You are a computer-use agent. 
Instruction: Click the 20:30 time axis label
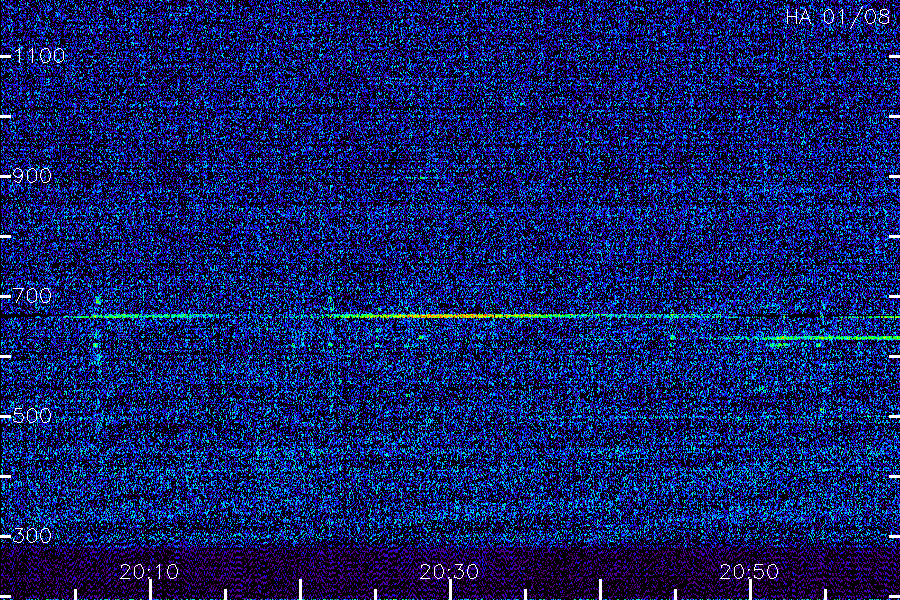point(449,571)
